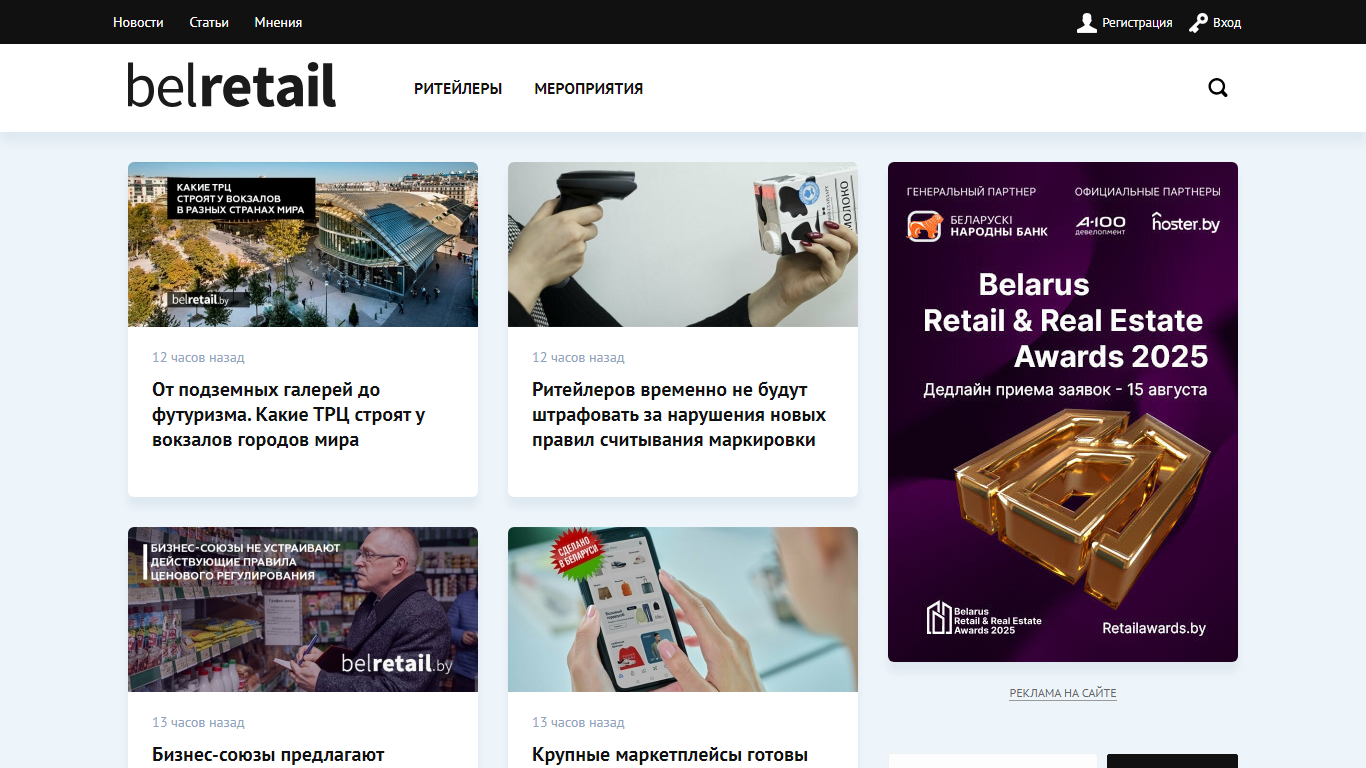Click the milk carton scanner thumbnail

coord(683,244)
